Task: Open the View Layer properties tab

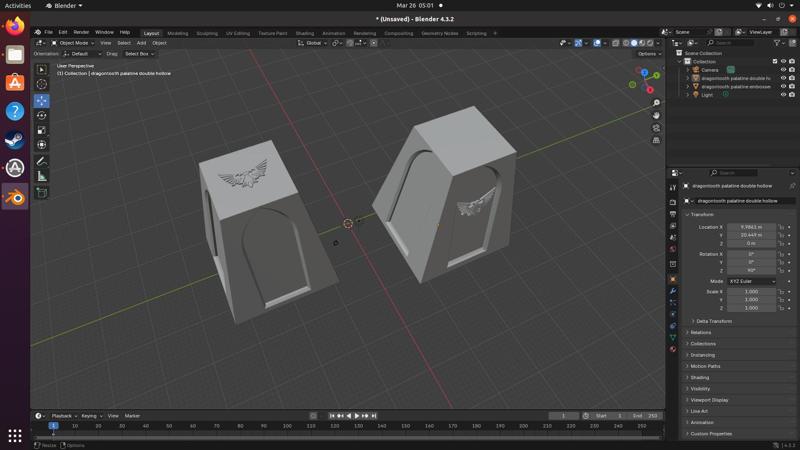Action: point(673,226)
